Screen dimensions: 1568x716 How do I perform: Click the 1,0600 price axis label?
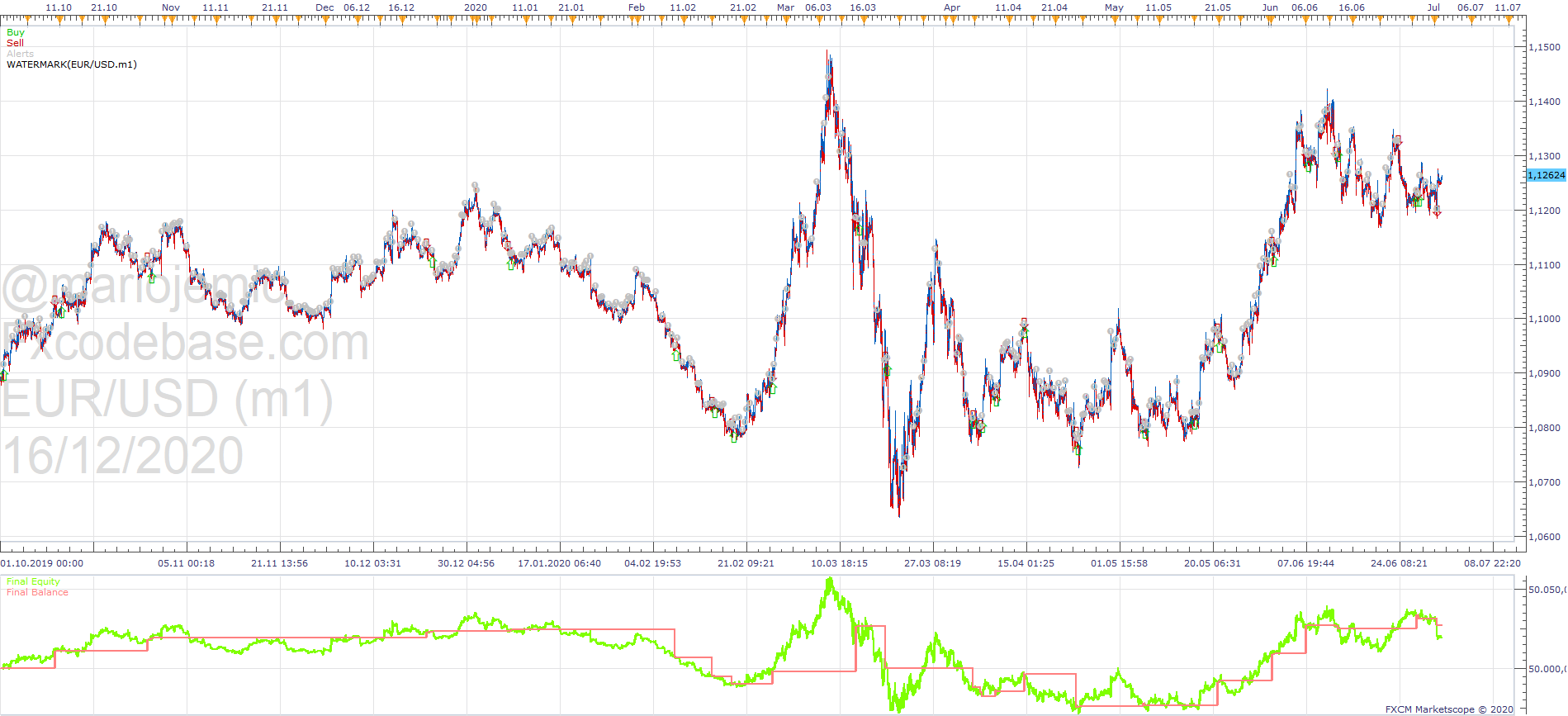tap(1544, 537)
